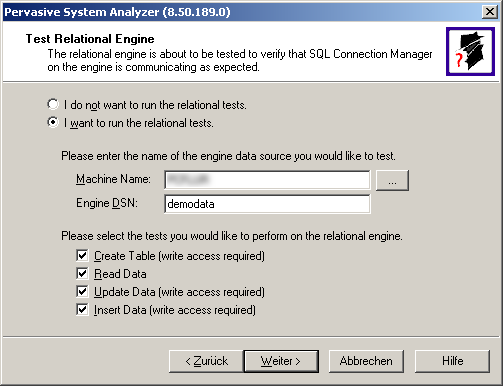Uncheck the Create Table test checkbox
This screenshot has height=386, width=503.
click(82, 256)
